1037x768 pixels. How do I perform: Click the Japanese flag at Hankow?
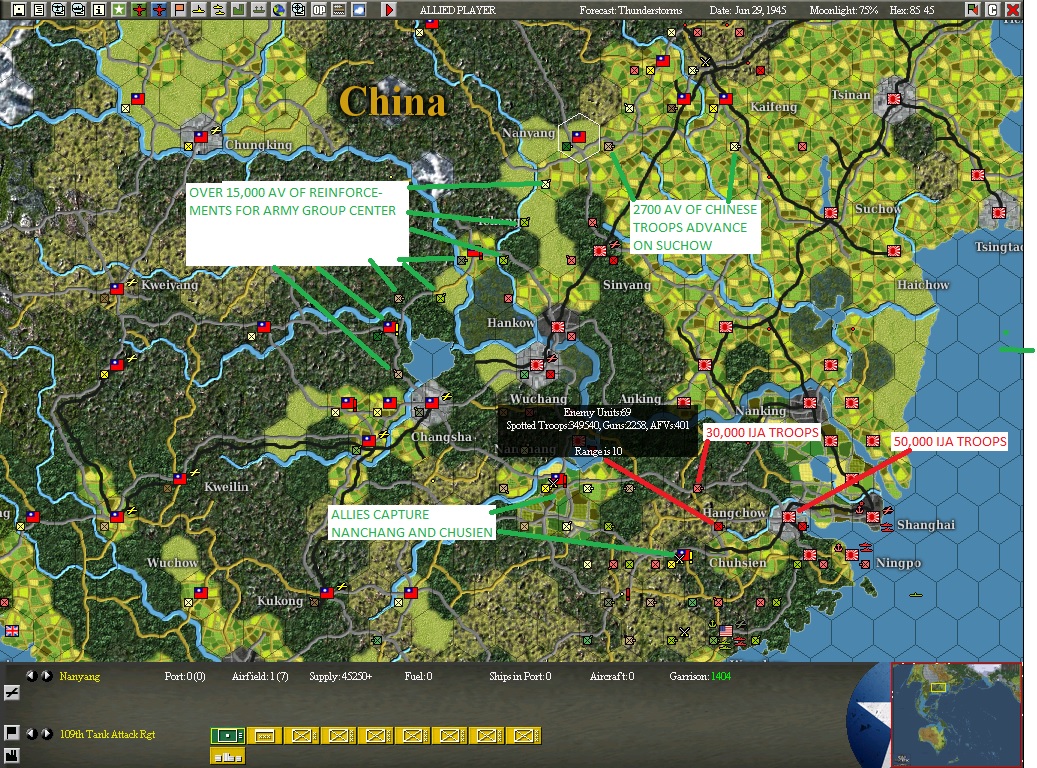[x=558, y=327]
